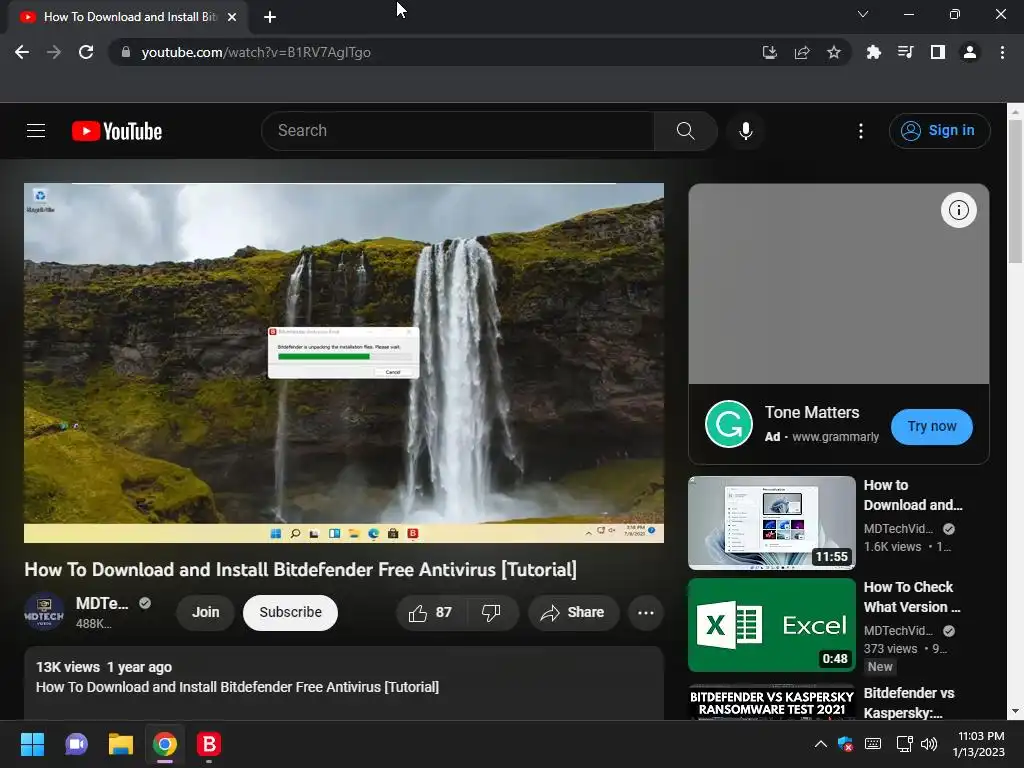Open MDTech channel avatar
The height and width of the screenshot is (768, 1024).
44,612
